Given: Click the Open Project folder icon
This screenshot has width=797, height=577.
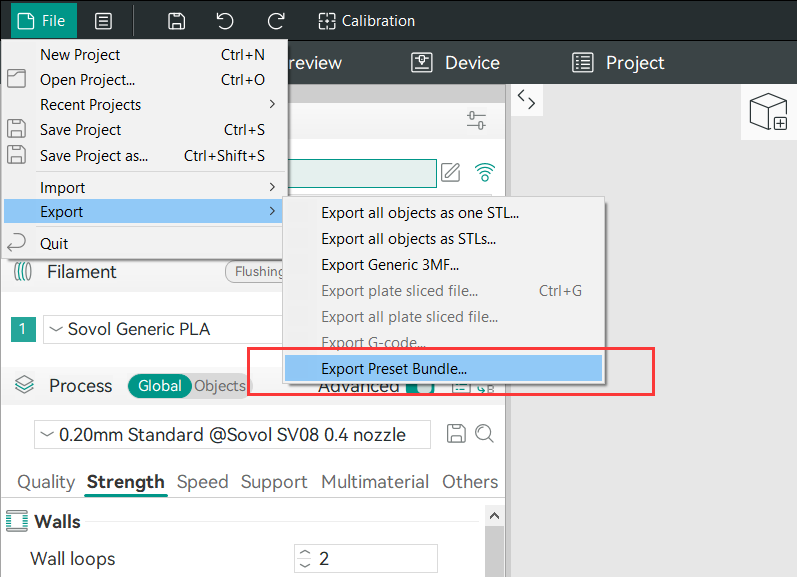Looking at the screenshot, I should pyautogui.click(x=16, y=79).
